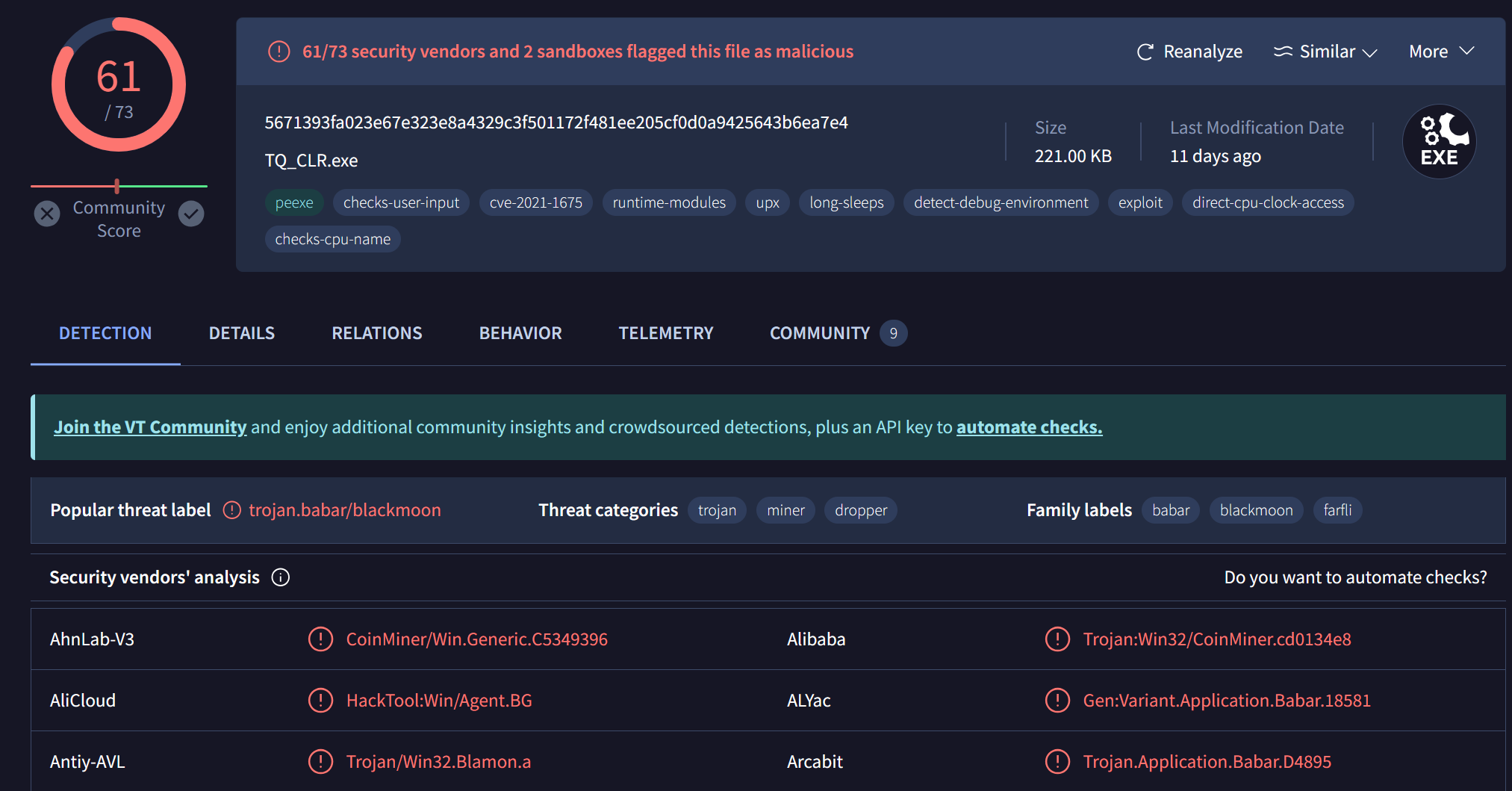Click the Reanalyze circular arrow icon
The image size is (1512, 791).
1145,52
